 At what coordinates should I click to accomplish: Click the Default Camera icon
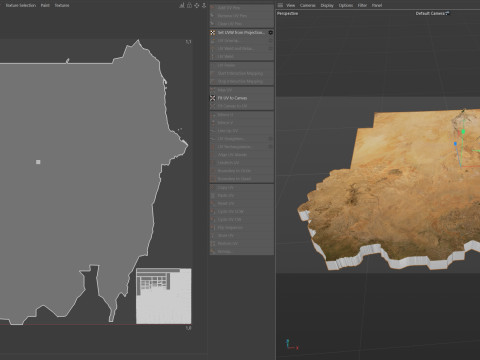click(447, 13)
